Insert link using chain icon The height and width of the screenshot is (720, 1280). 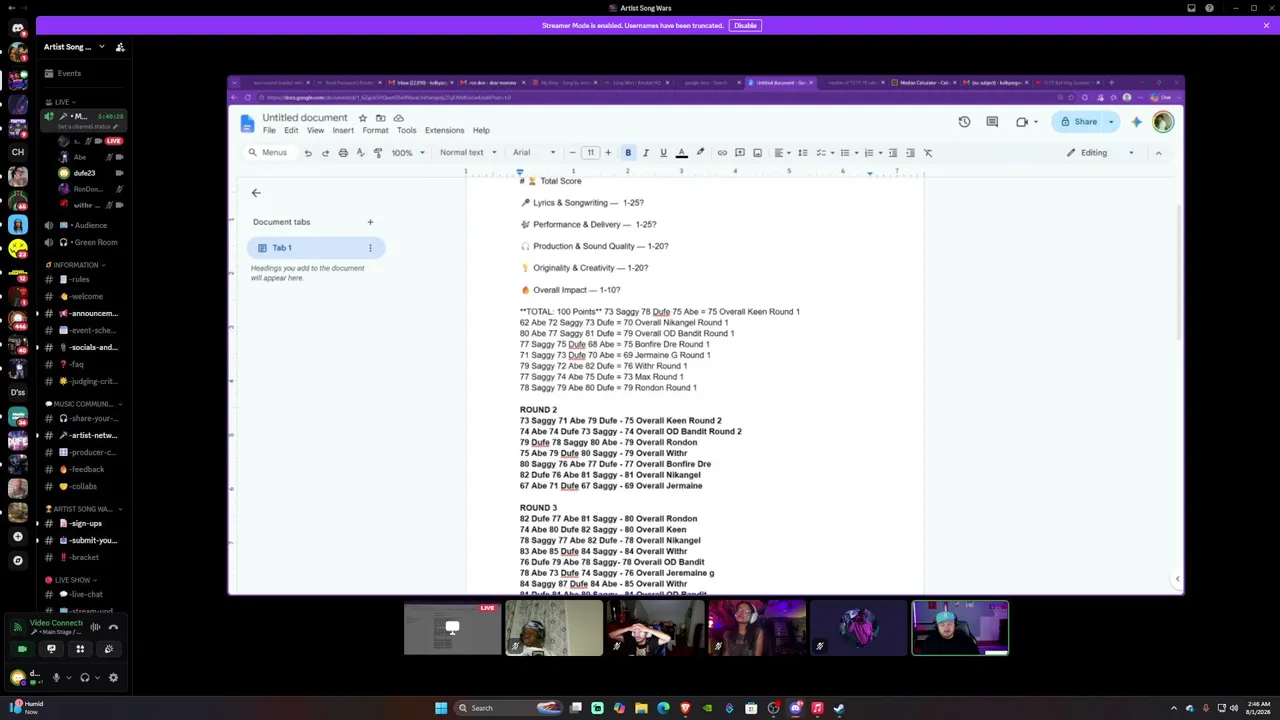coord(722,153)
